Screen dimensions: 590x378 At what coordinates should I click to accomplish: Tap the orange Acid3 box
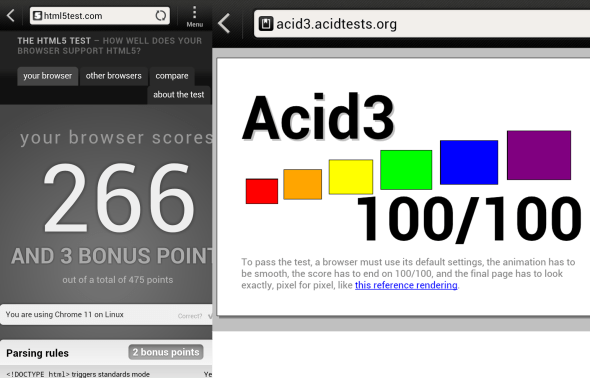tap(303, 184)
